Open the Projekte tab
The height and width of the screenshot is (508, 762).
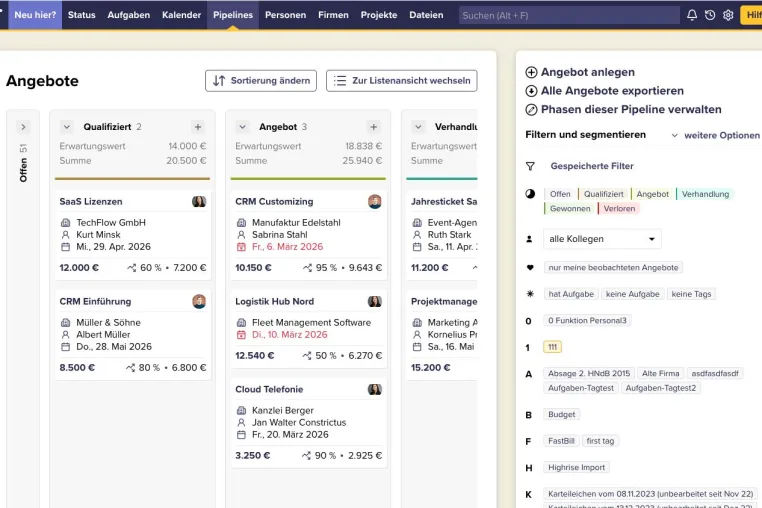(x=379, y=15)
